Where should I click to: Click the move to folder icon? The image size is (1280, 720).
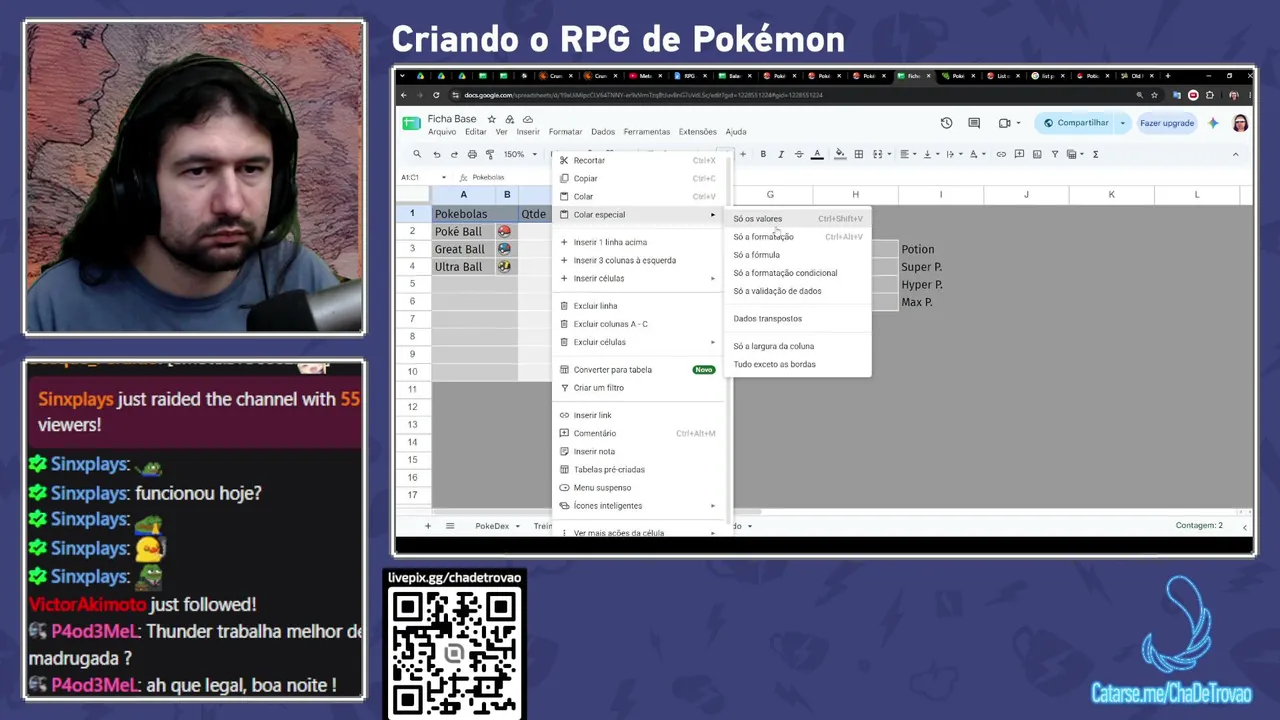[x=509, y=119]
